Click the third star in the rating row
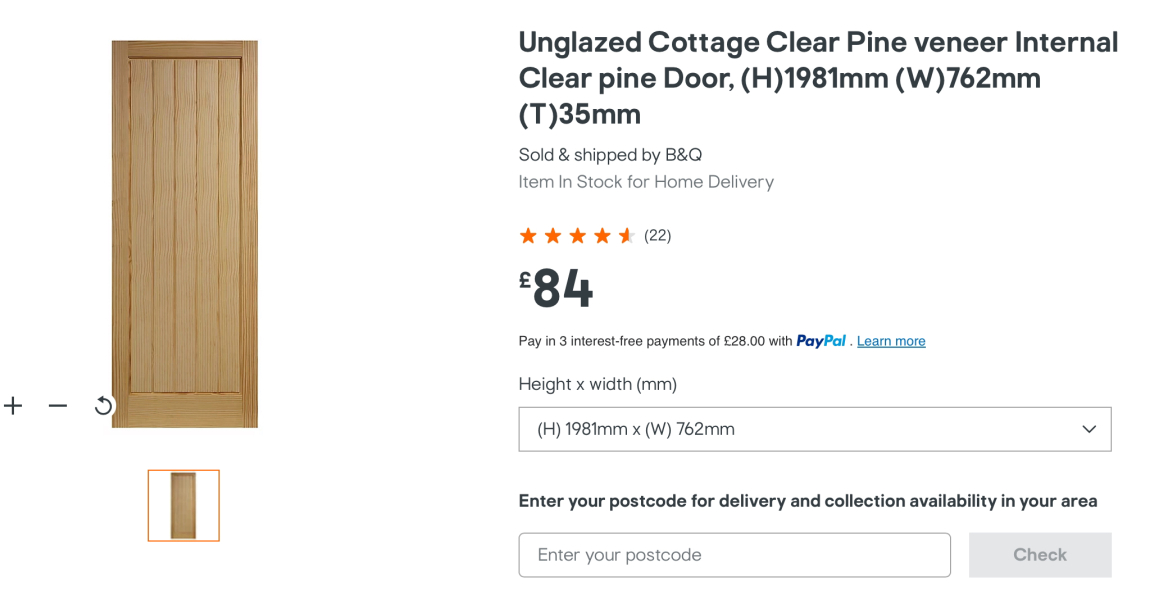Viewport: 1168px width, 600px height. click(x=577, y=234)
